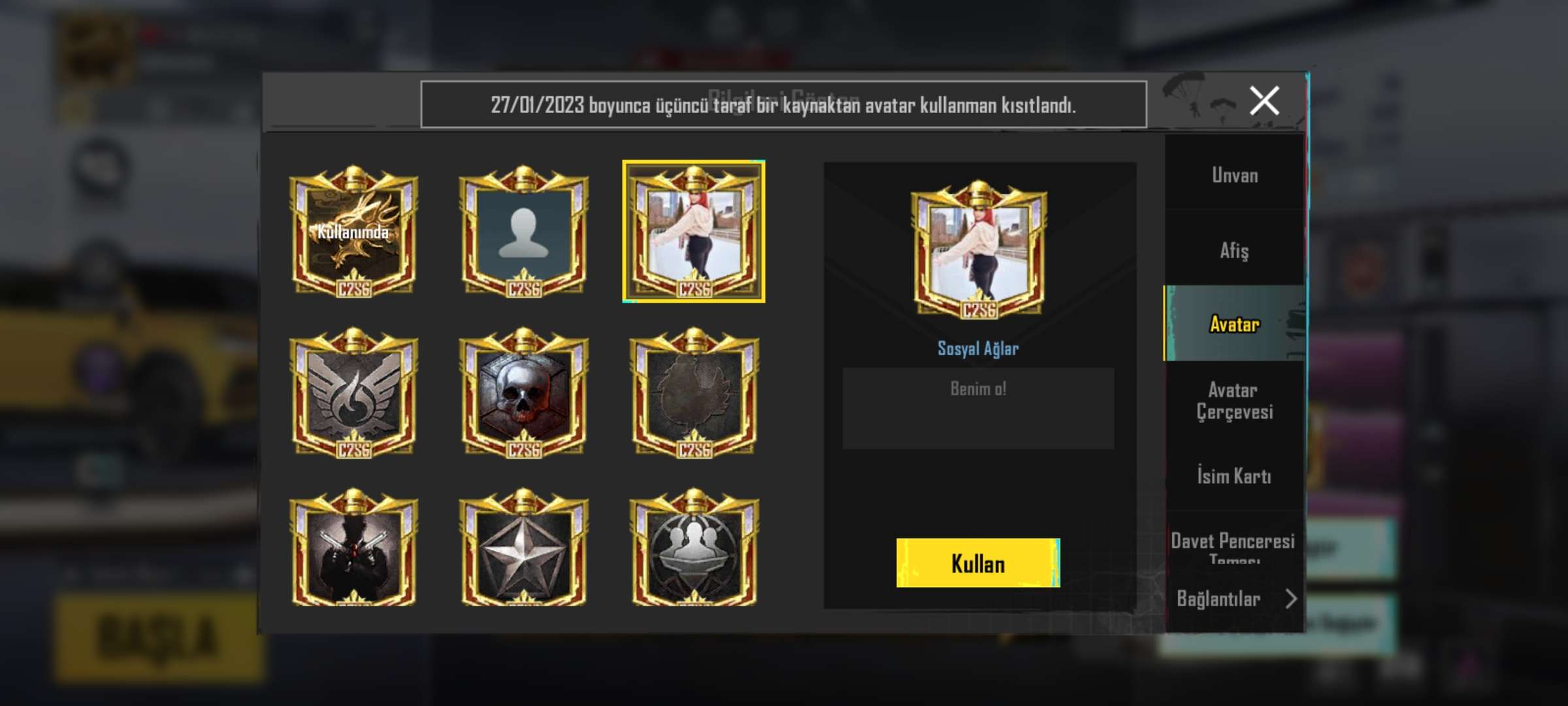Pick the squad group emblem avatar
The image size is (1568, 706).
[694, 548]
